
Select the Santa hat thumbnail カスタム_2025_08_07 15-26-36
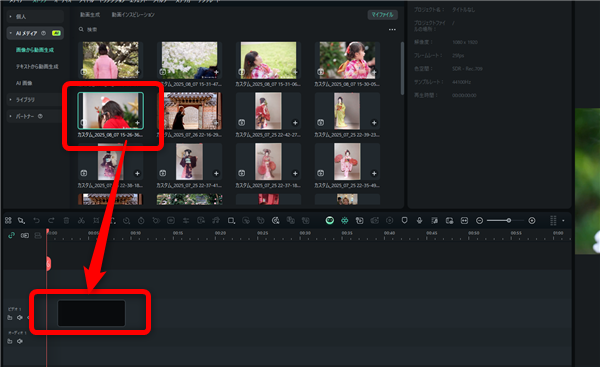point(111,111)
